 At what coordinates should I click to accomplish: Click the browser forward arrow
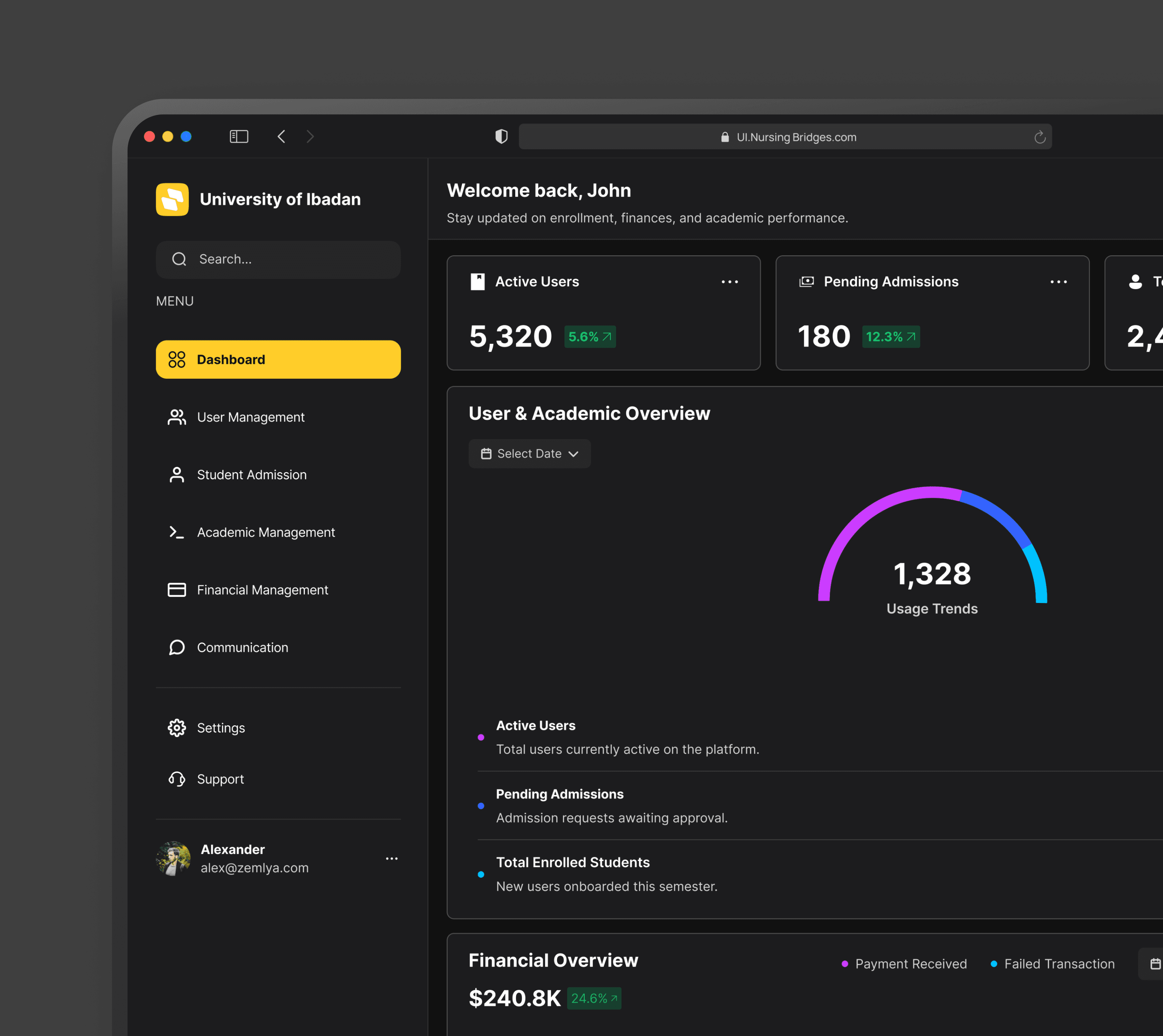(310, 137)
